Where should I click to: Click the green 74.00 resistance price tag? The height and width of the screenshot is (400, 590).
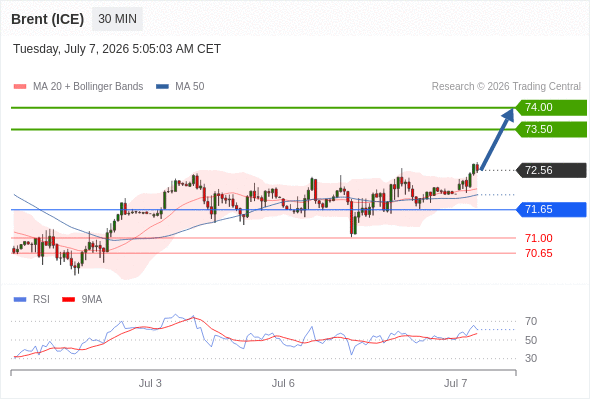tap(551, 108)
